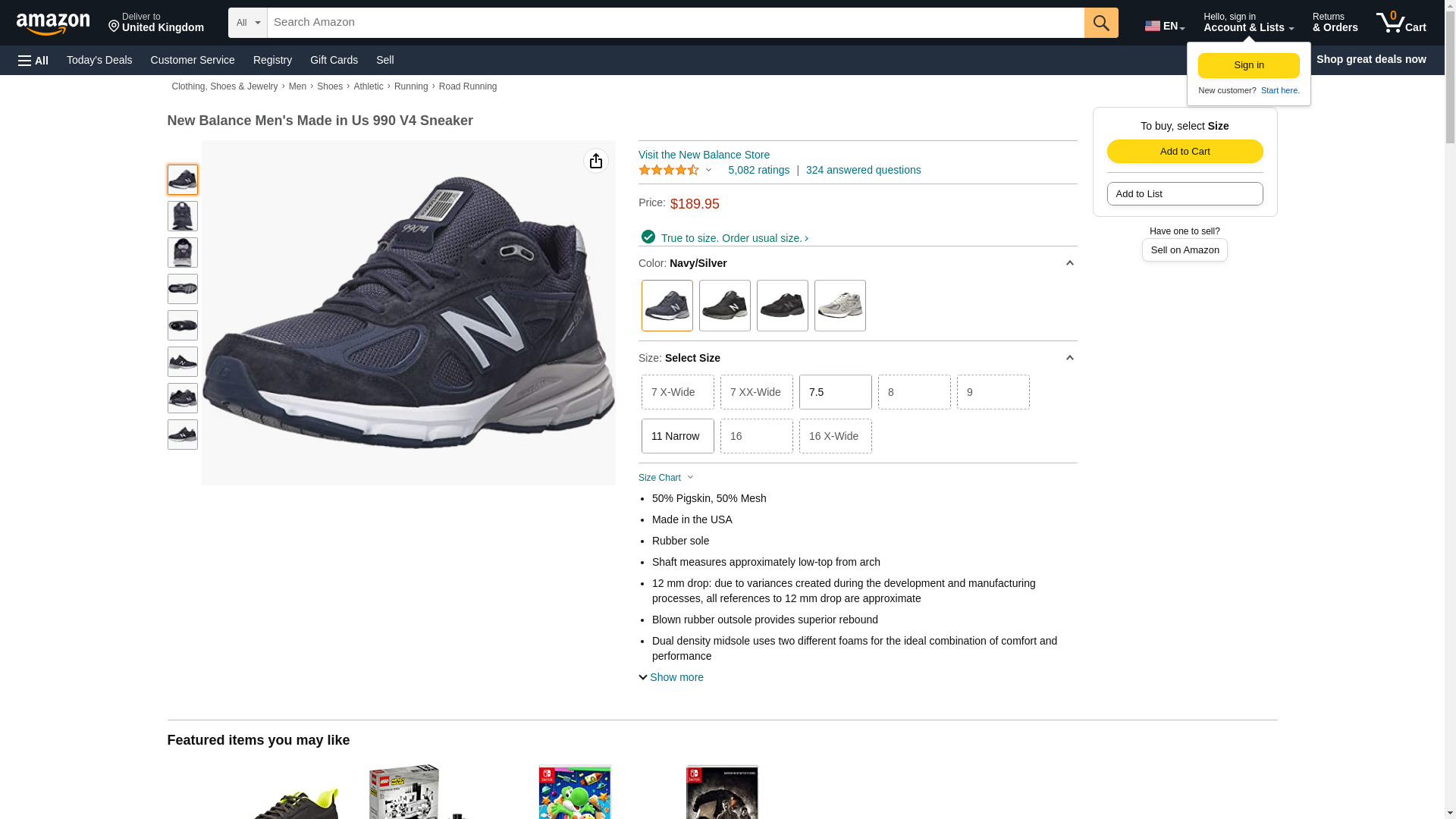Click the star rating icons
1456x819 pixels.
pos(669,170)
